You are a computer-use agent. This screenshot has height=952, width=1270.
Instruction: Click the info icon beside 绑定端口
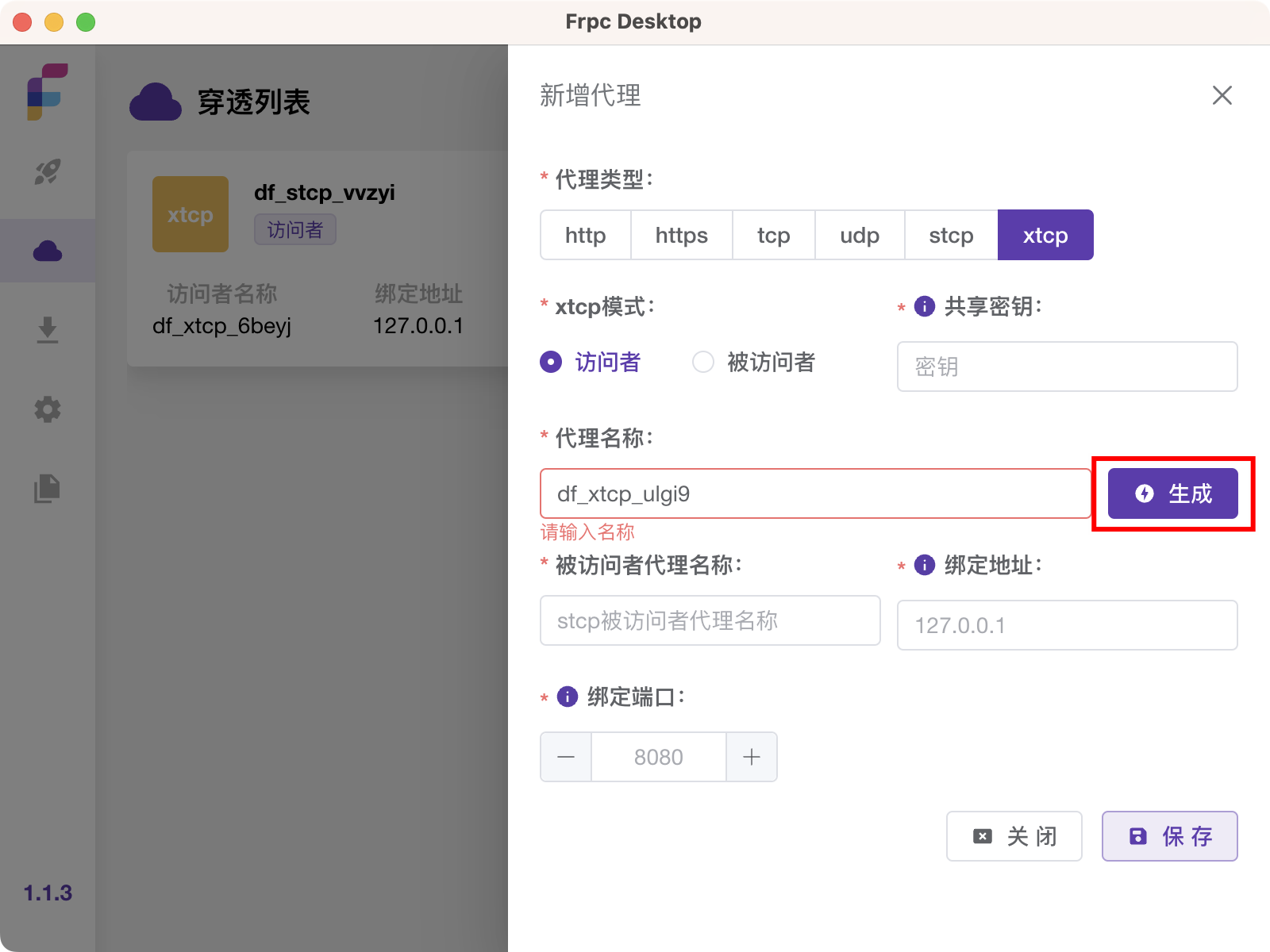click(x=568, y=697)
